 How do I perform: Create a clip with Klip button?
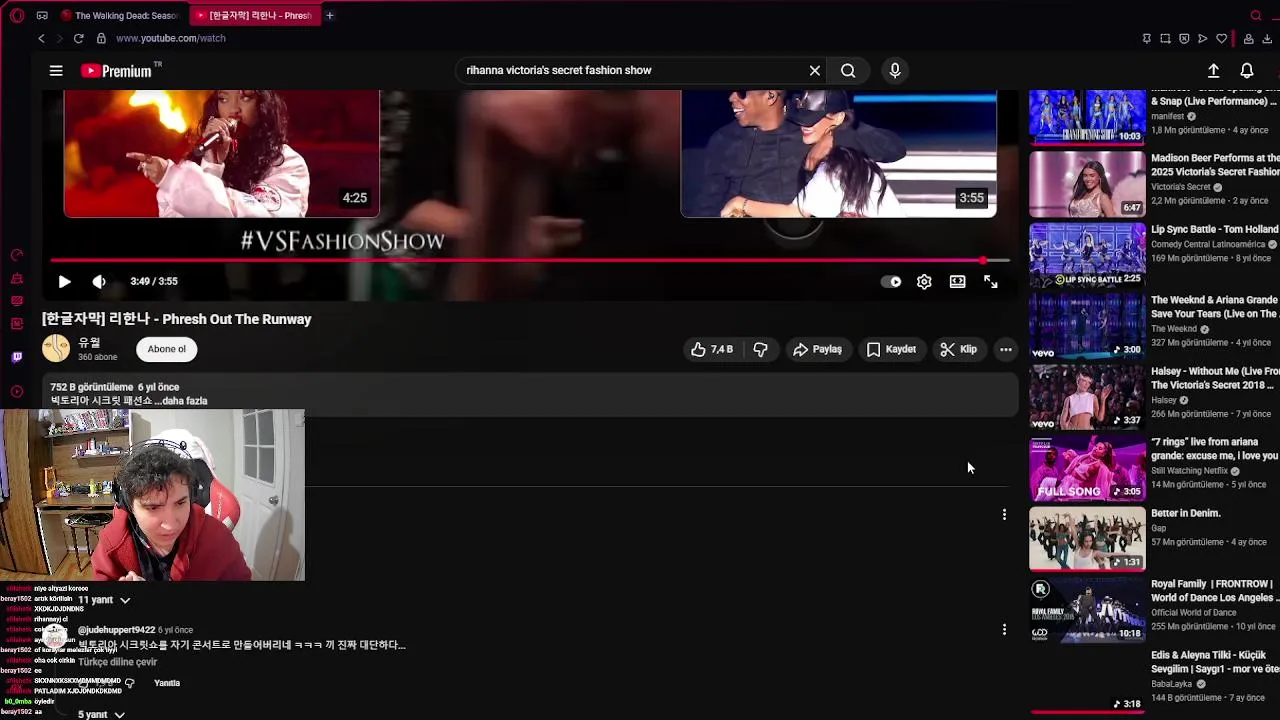[958, 349]
